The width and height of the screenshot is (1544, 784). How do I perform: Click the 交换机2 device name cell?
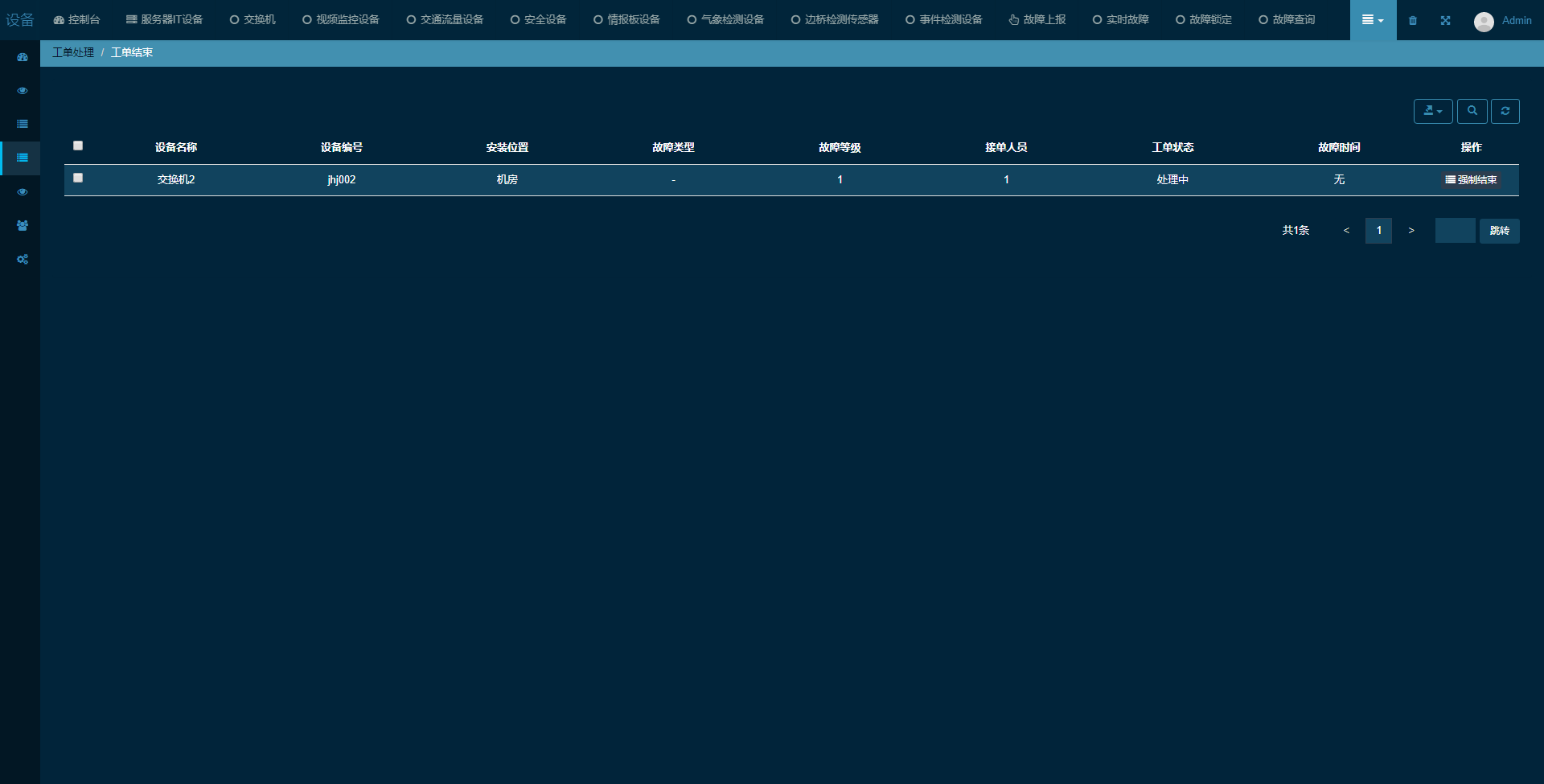pos(176,179)
